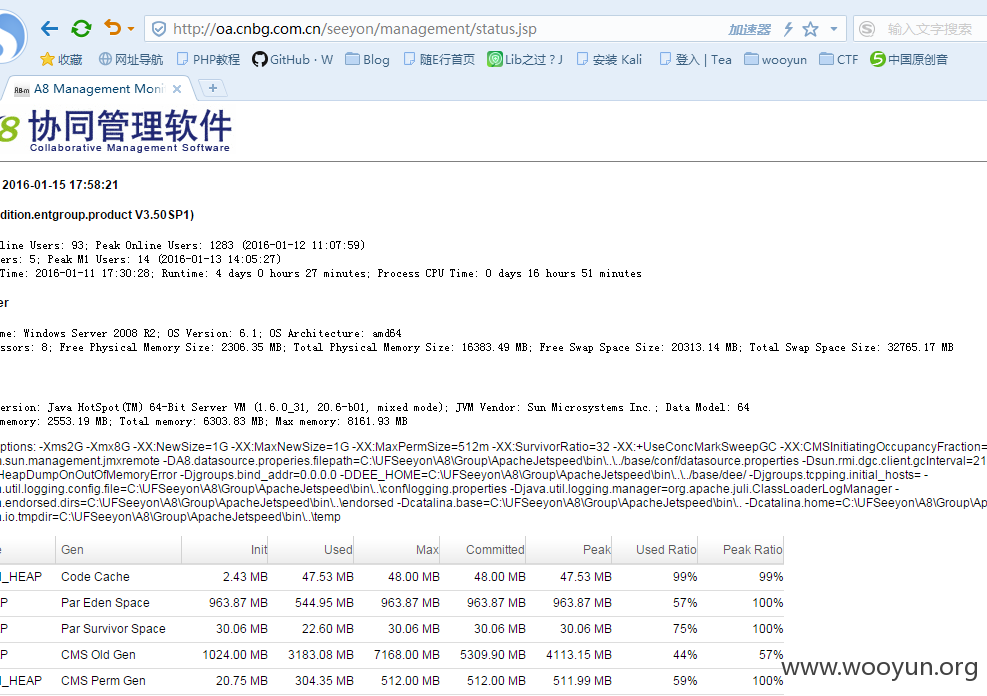Click the Peak Ratio column header

(753, 549)
